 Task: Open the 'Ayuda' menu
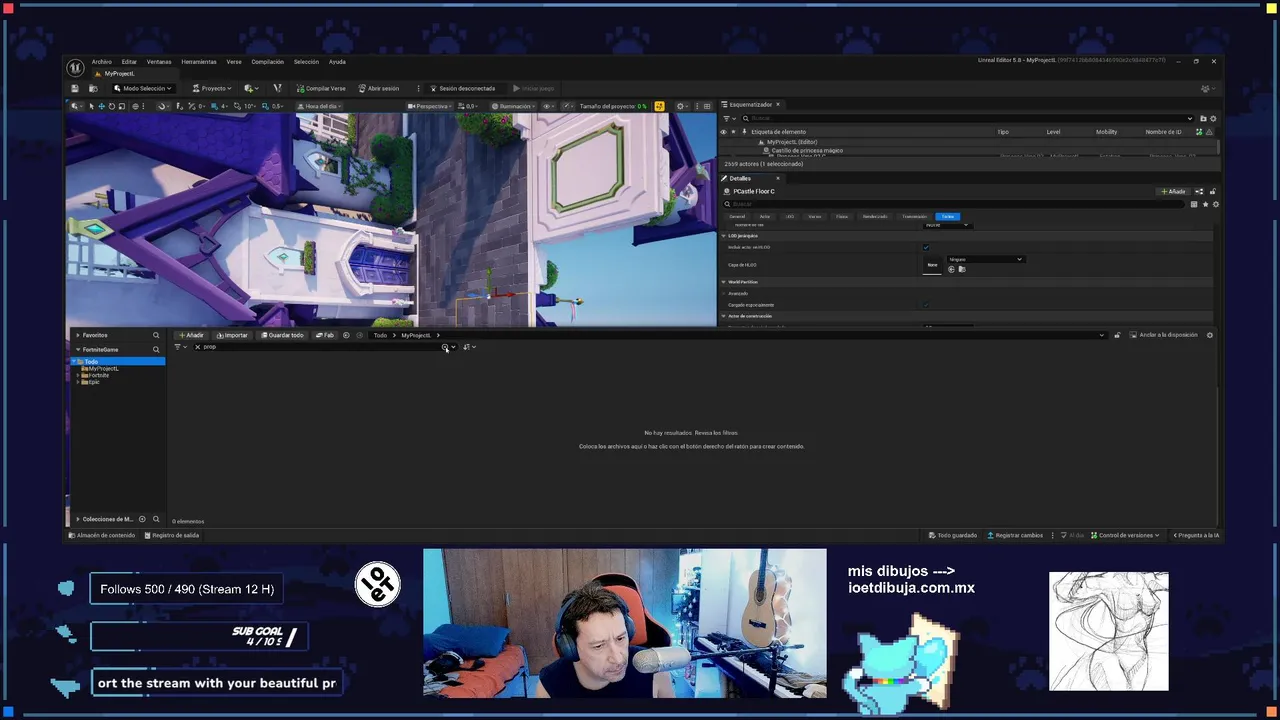click(x=337, y=62)
